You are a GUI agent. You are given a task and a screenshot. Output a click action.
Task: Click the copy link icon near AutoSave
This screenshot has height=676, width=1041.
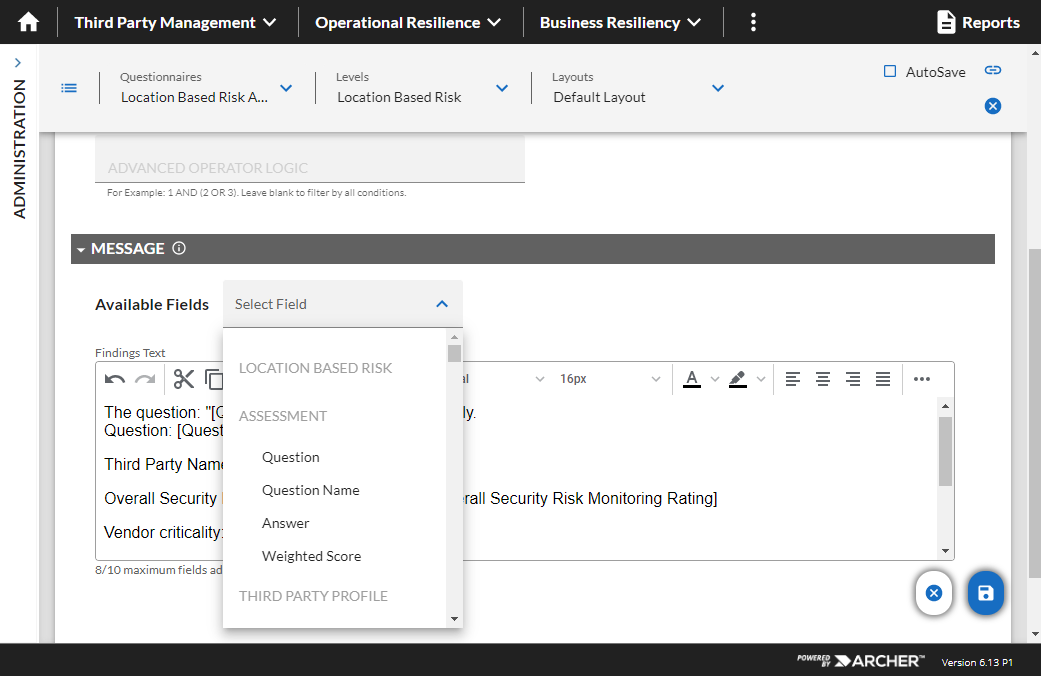point(993,70)
